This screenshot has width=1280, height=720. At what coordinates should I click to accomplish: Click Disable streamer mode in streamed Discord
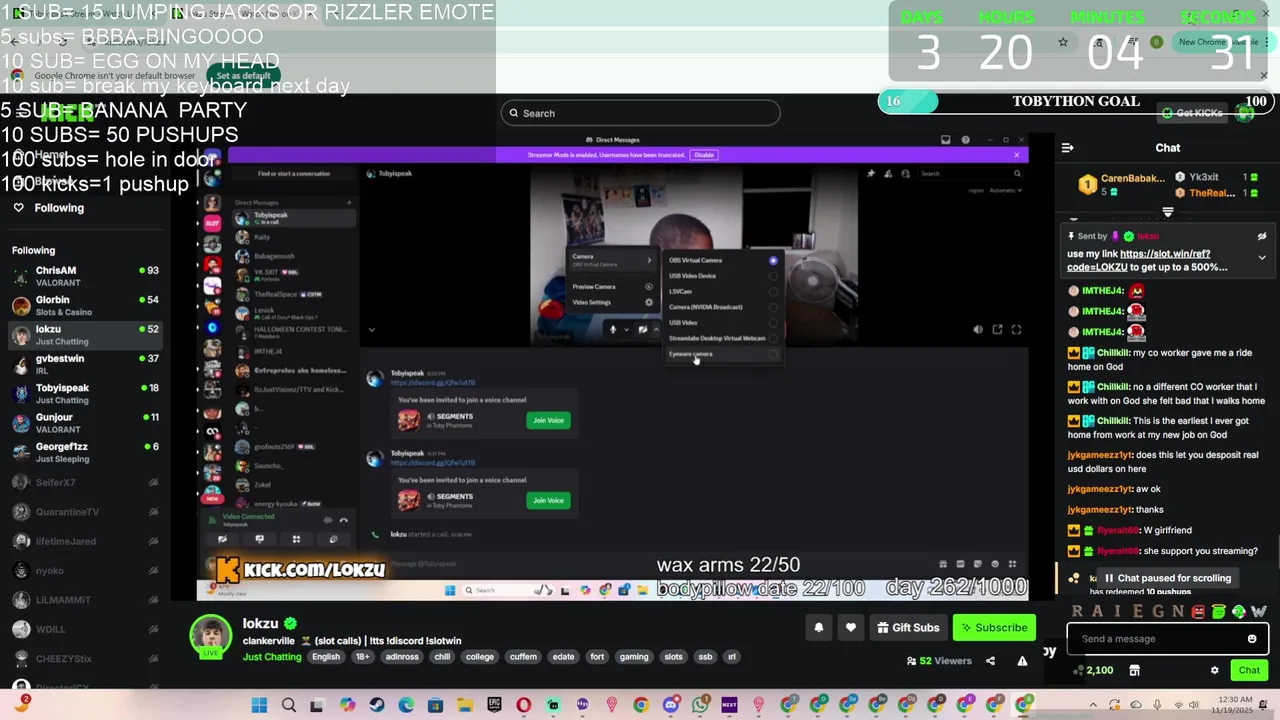[x=704, y=155]
